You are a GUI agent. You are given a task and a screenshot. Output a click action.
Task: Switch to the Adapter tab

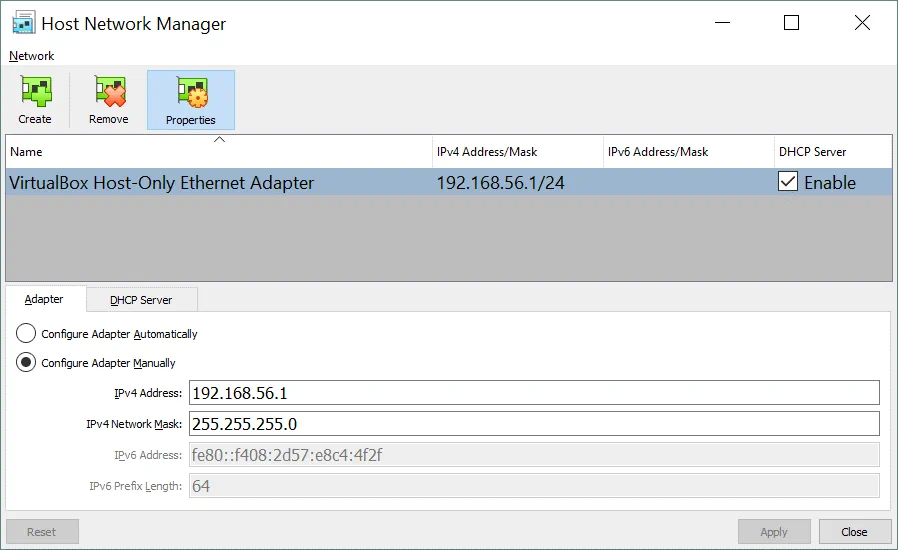pyautogui.click(x=44, y=299)
